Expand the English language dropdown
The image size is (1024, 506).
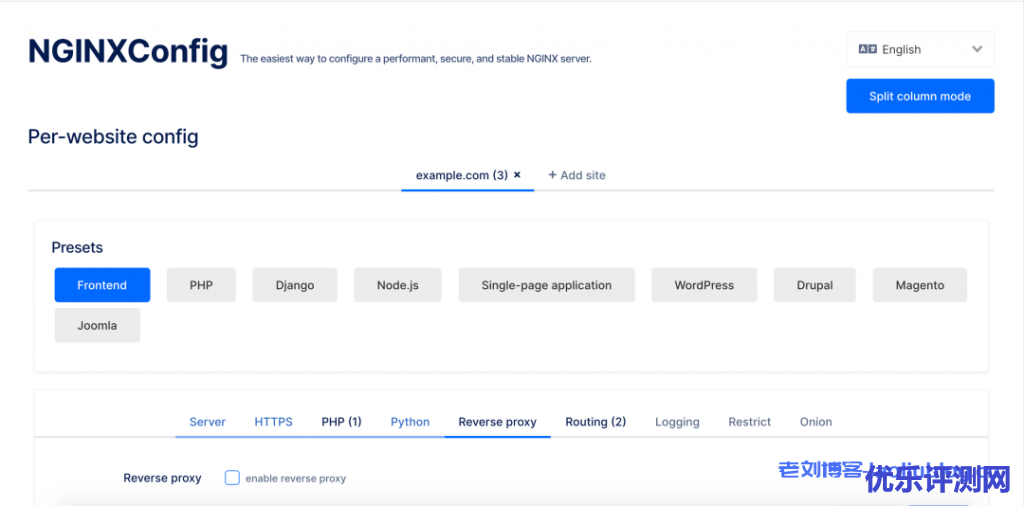[976, 49]
